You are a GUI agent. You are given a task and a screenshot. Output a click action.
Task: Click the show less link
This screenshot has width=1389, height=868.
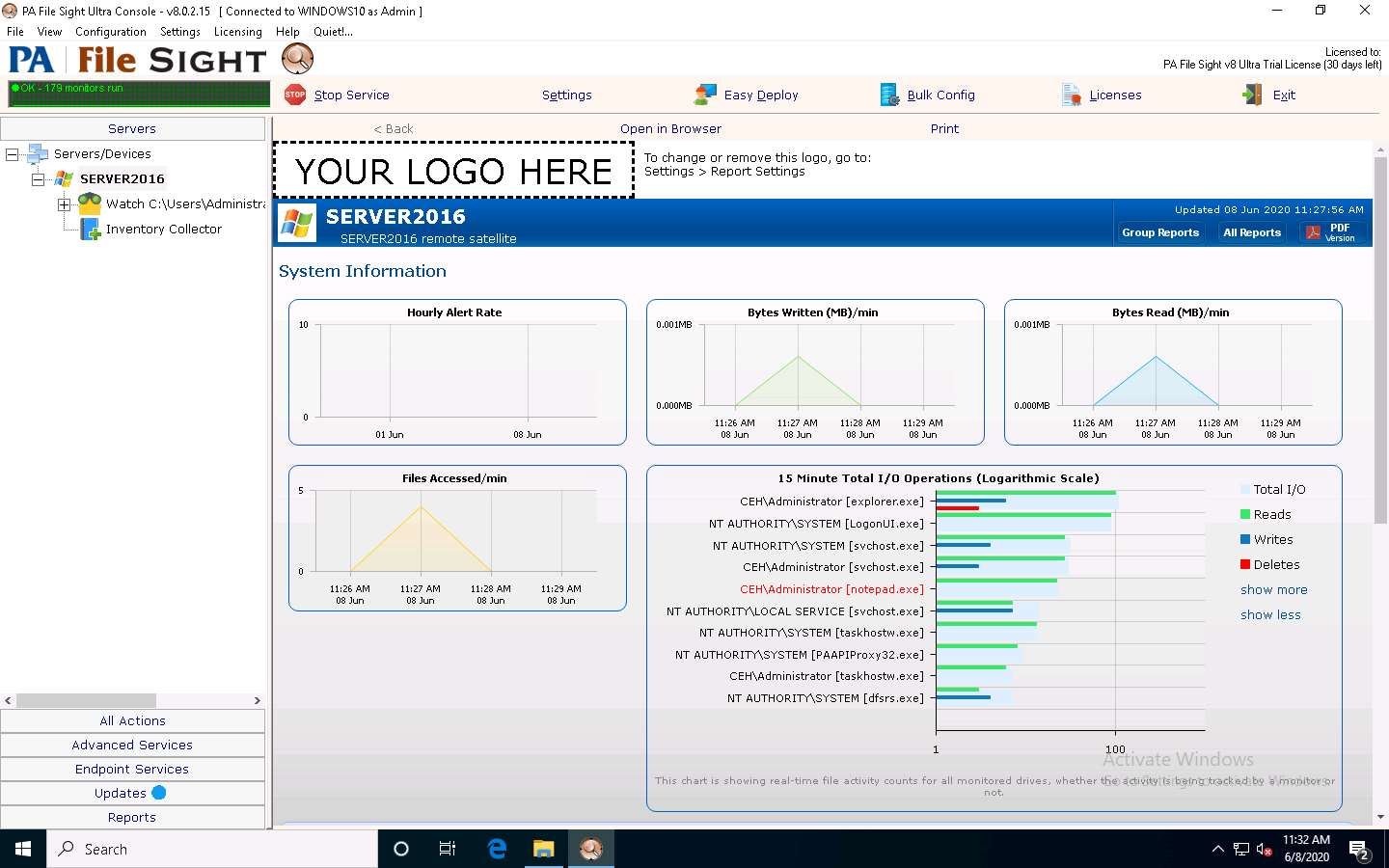1270,614
